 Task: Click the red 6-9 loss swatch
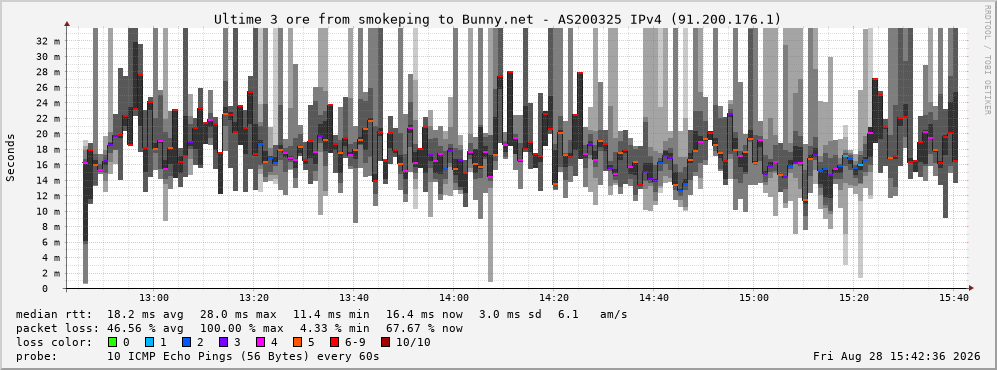coord(336,342)
